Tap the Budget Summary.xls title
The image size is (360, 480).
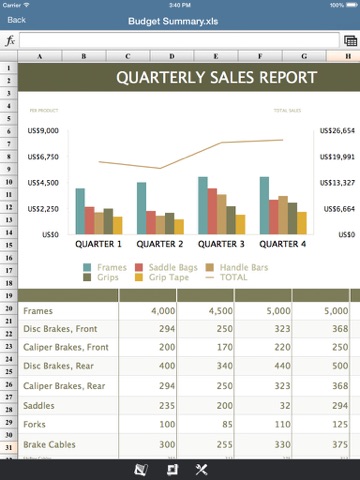[173, 21]
